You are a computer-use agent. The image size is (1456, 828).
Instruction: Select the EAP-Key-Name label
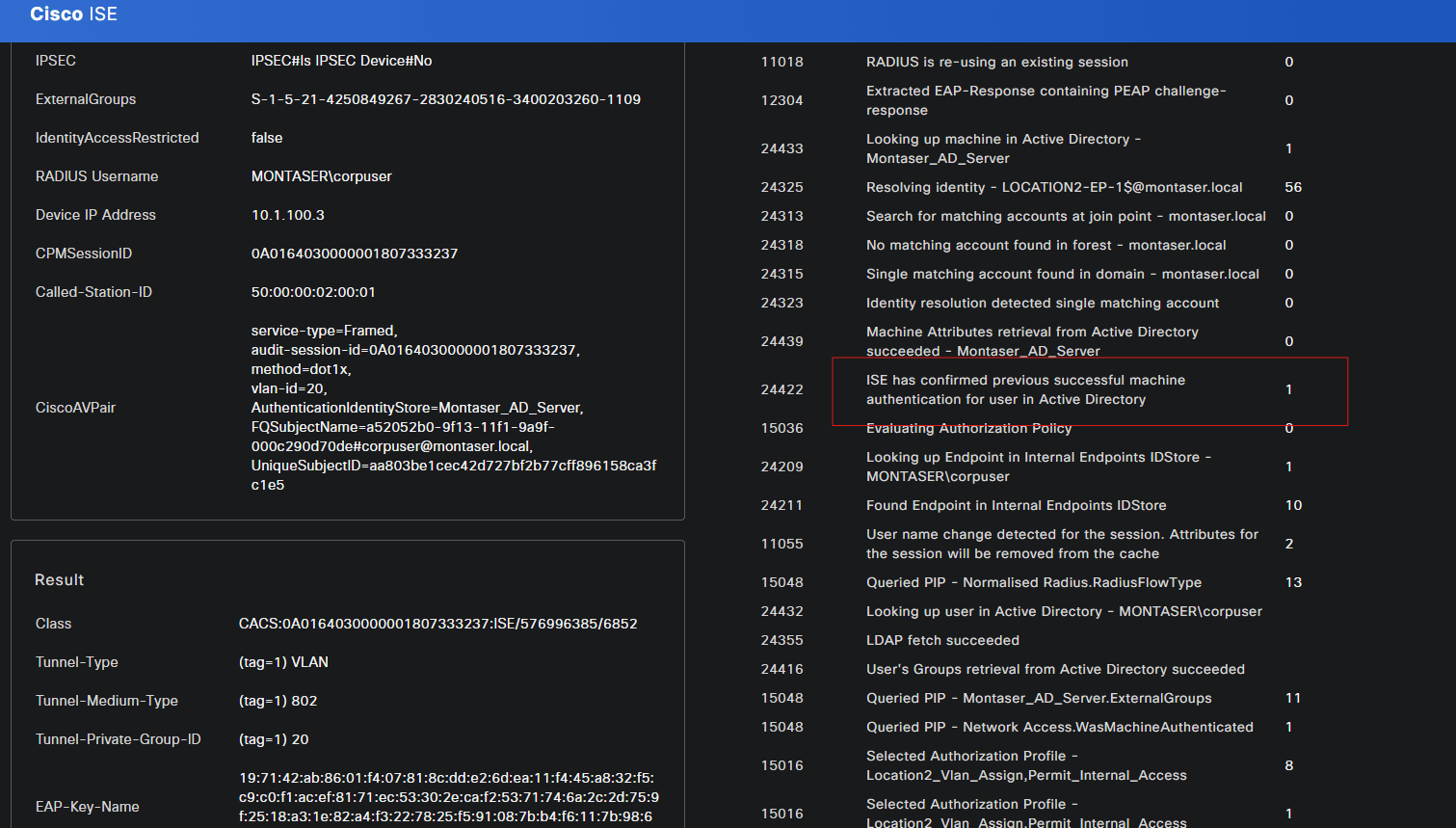(x=88, y=807)
